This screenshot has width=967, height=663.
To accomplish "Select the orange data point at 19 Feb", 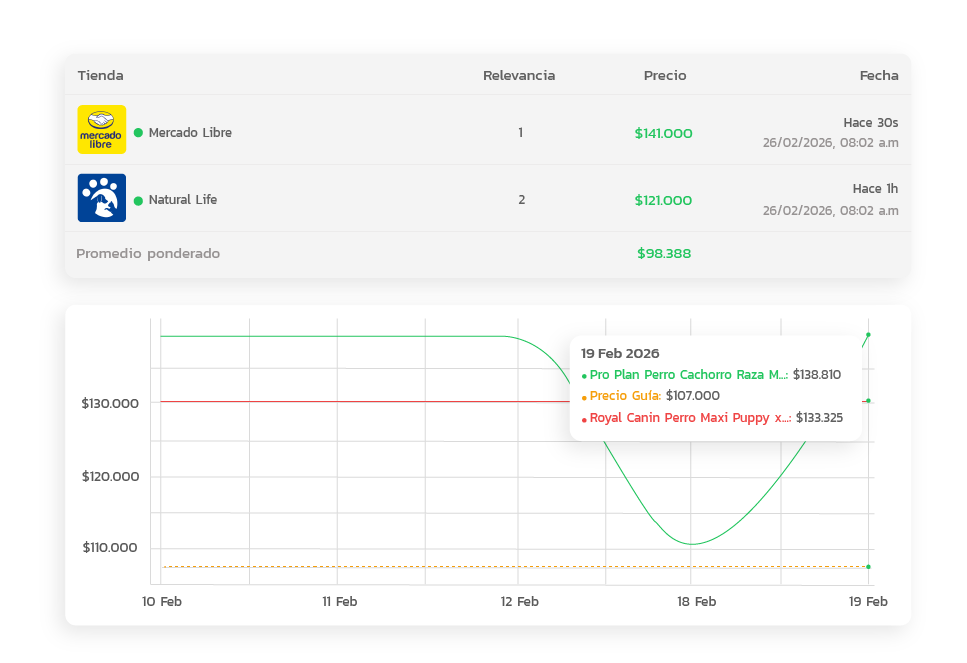I will pyautogui.click(x=868, y=567).
